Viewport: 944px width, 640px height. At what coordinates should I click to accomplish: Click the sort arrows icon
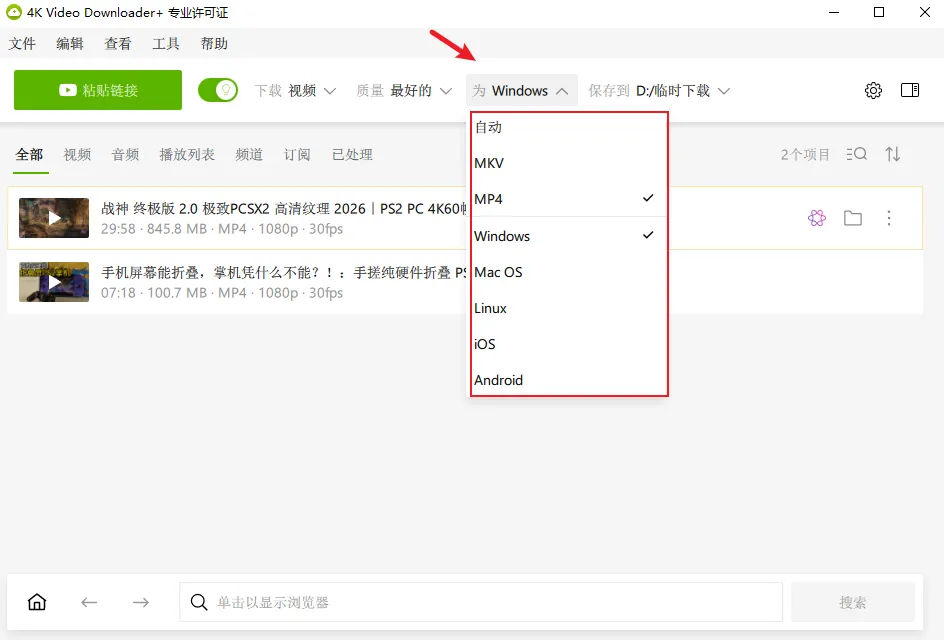[x=893, y=154]
